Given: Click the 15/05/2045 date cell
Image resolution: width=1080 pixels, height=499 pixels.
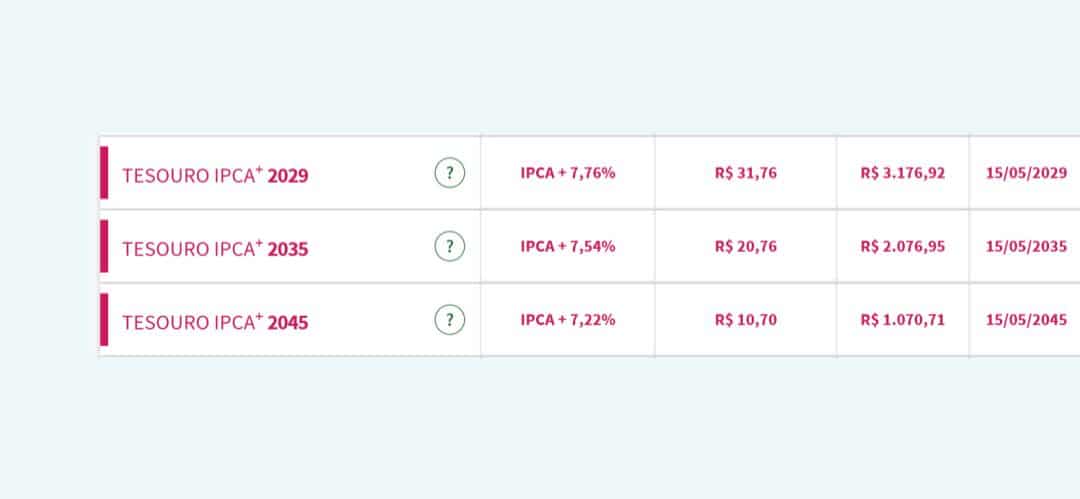Looking at the screenshot, I should tap(1026, 320).
